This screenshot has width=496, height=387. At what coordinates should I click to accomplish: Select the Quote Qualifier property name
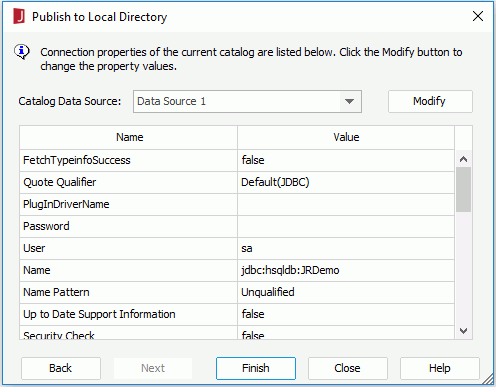pyautogui.click(x=128, y=182)
